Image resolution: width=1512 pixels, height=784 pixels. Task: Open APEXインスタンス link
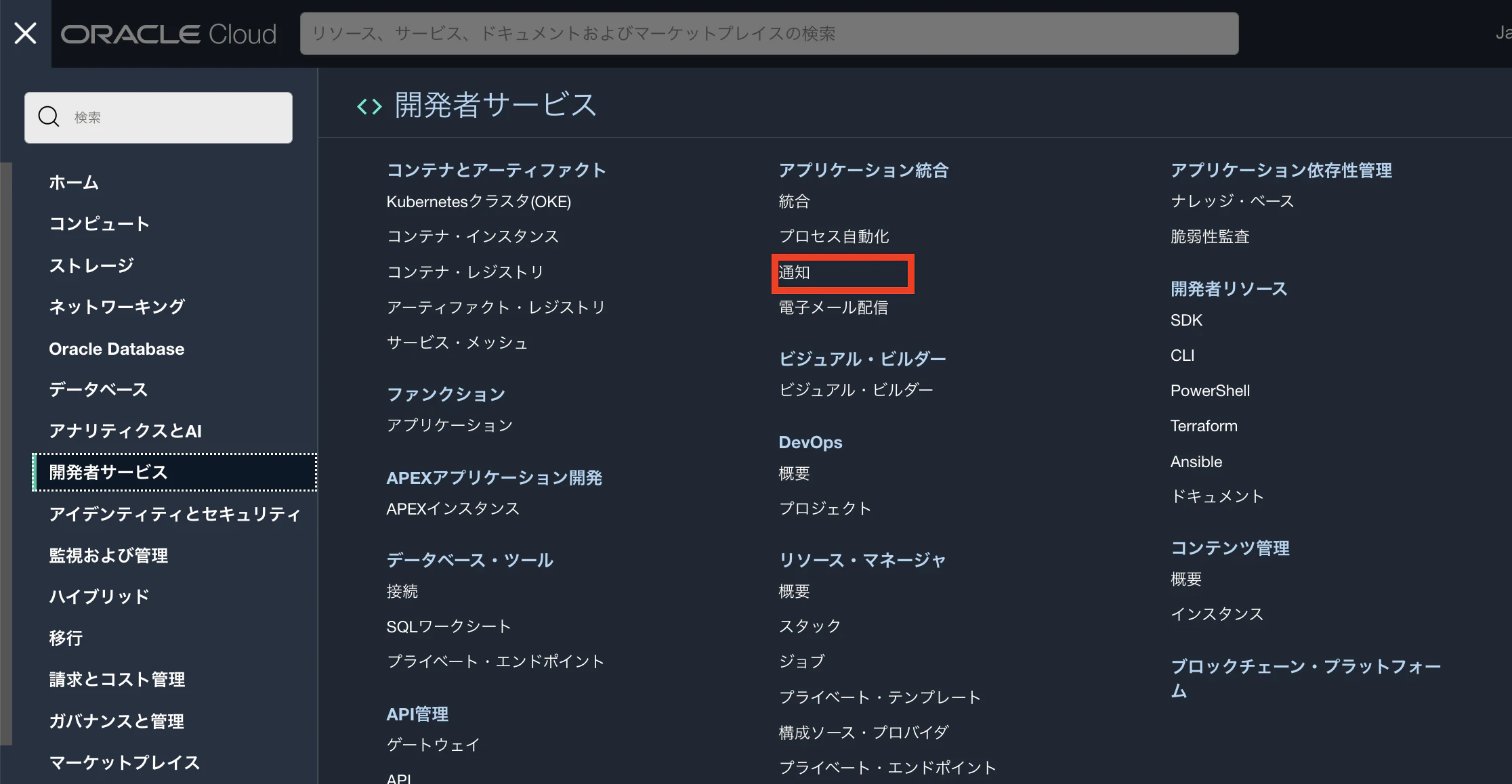coord(453,508)
